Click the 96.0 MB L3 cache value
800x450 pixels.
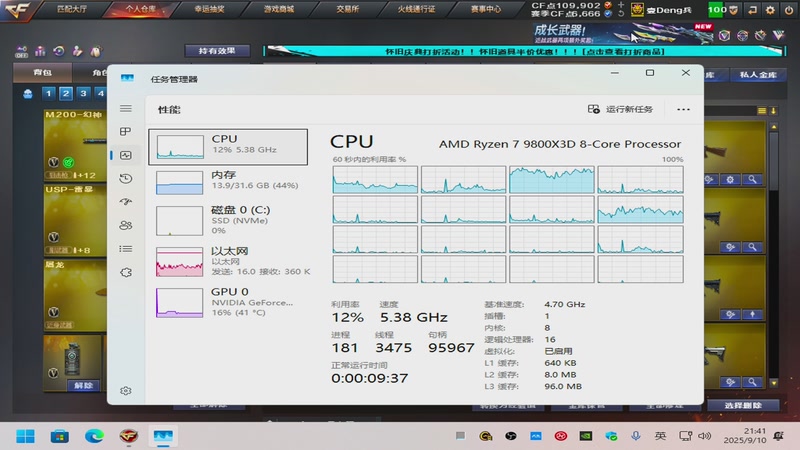click(x=563, y=387)
